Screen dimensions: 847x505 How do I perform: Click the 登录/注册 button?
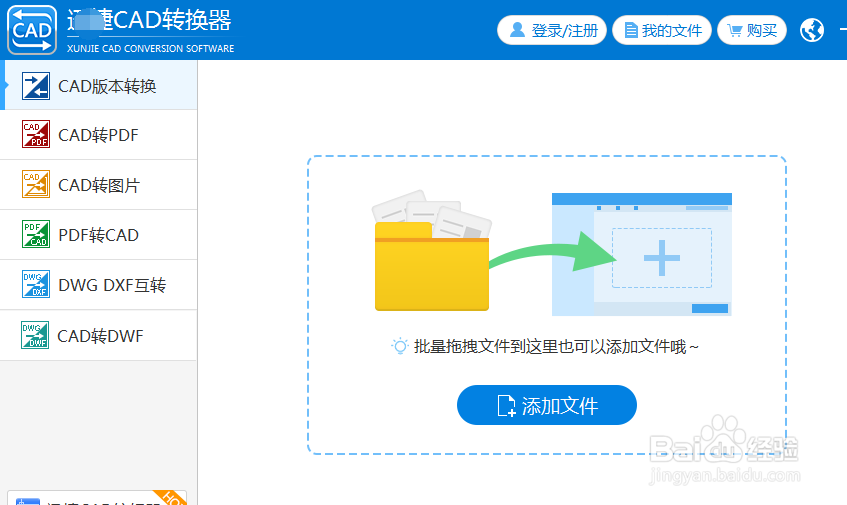coord(552,30)
